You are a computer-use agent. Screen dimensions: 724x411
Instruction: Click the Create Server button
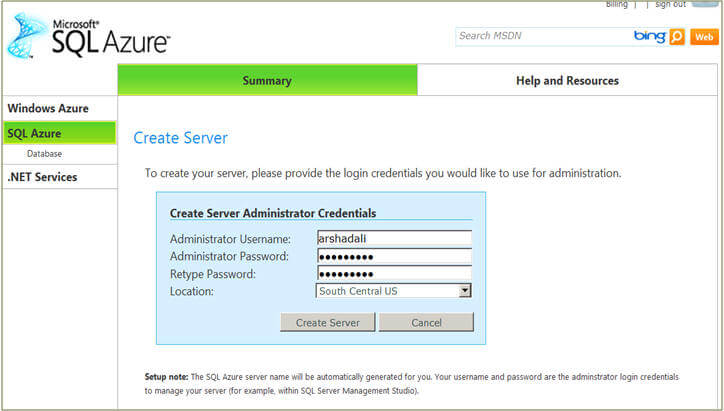(327, 322)
